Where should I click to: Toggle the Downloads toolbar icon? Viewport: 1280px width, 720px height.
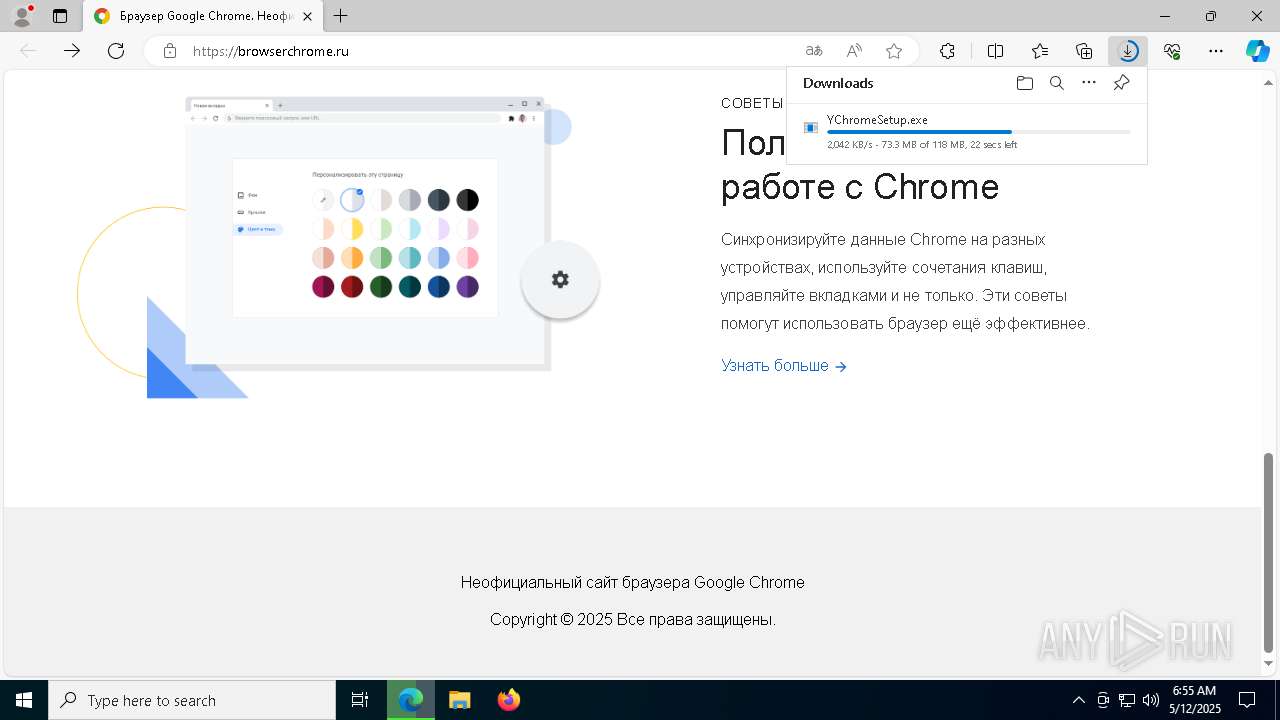[1128, 51]
